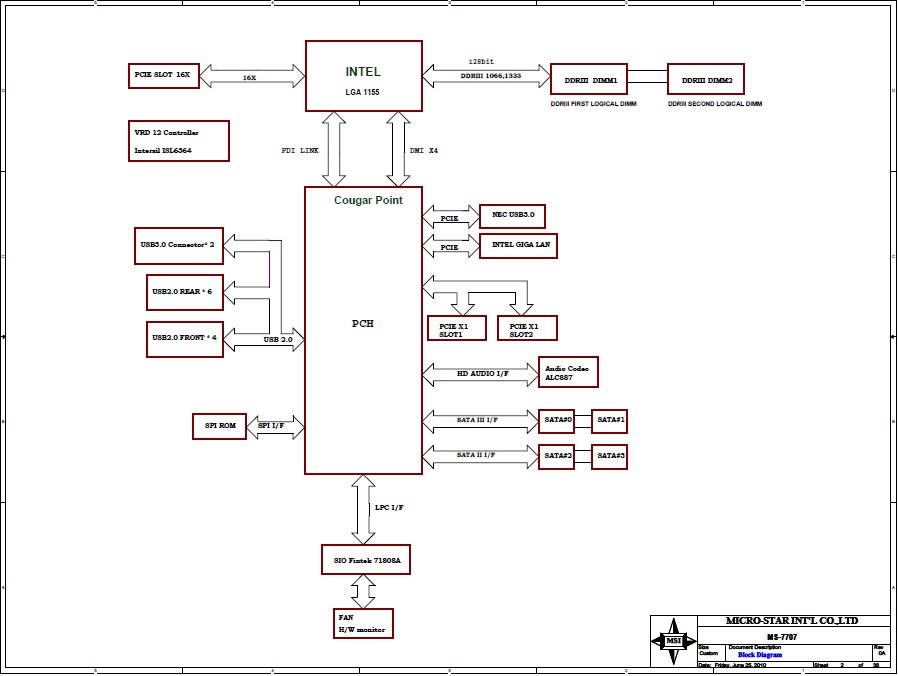Select the NEC USB3.0 block
This screenshot has height=676, width=898.
(x=512, y=216)
